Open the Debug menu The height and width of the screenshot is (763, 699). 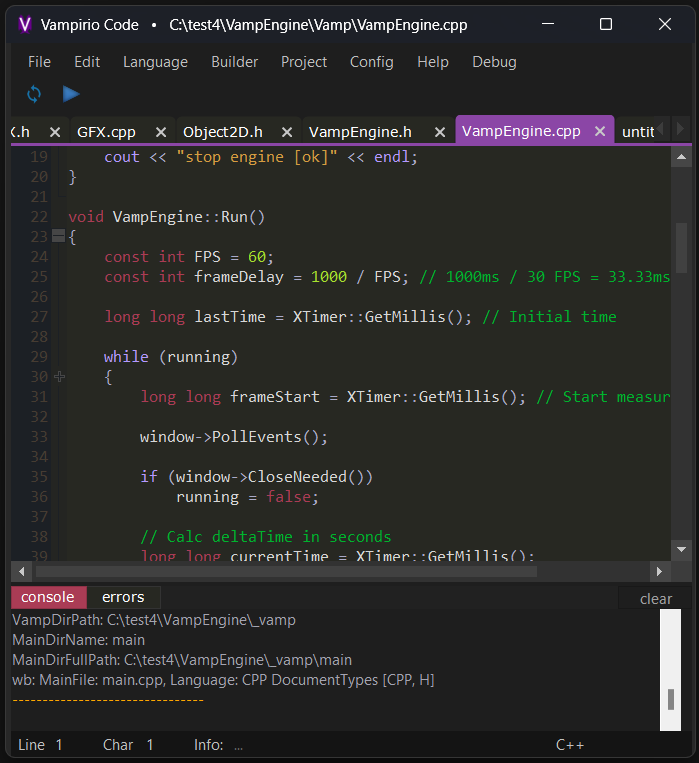[x=494, y=62]
